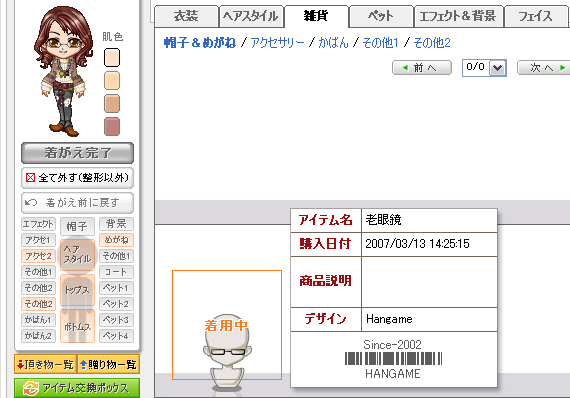Select the ペット1 slot button
The width and height of the screenshot is (570, 398).
coord(116,288)
